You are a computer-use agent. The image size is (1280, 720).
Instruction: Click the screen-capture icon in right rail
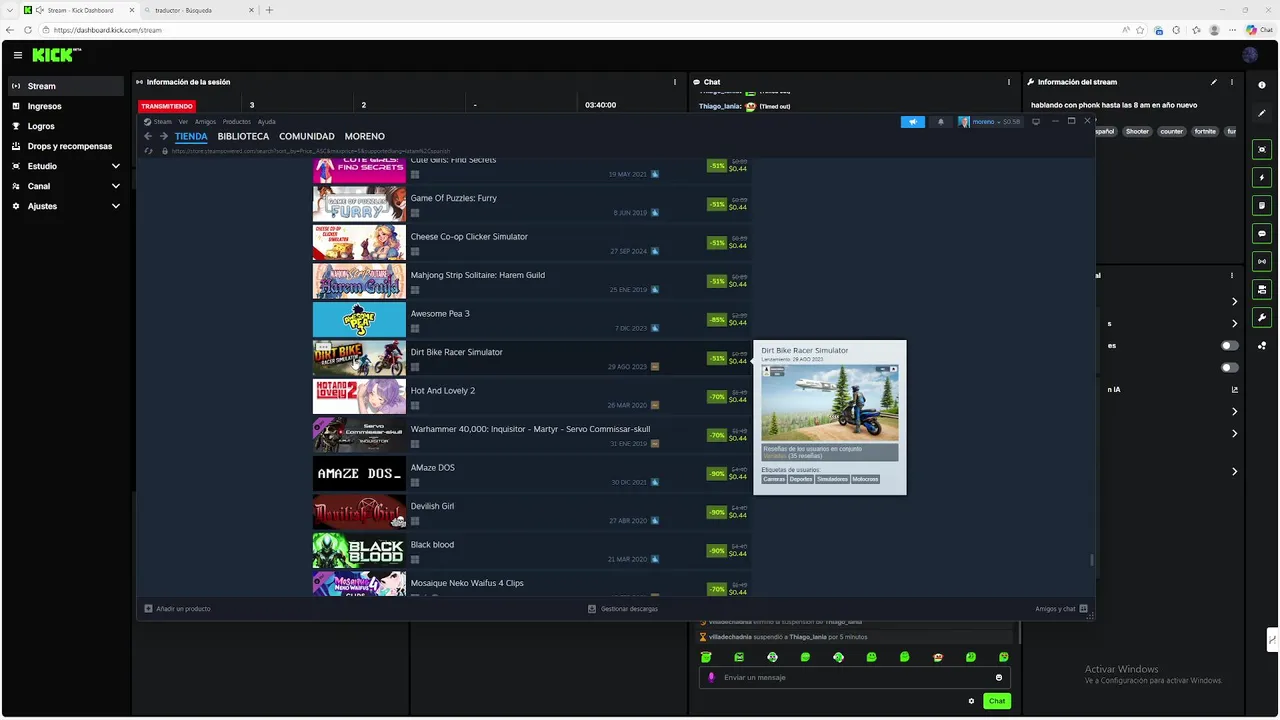(x=1262, y=149)
